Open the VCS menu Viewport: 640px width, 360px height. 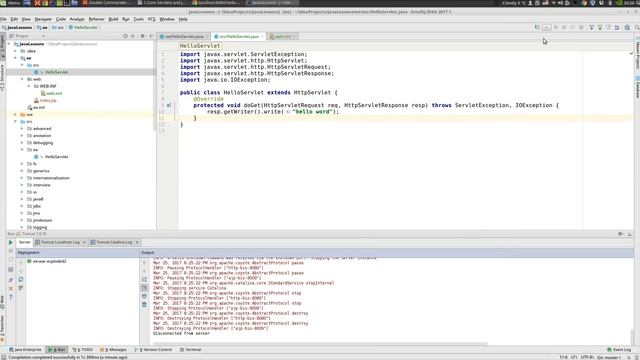[x=151, y=19]
